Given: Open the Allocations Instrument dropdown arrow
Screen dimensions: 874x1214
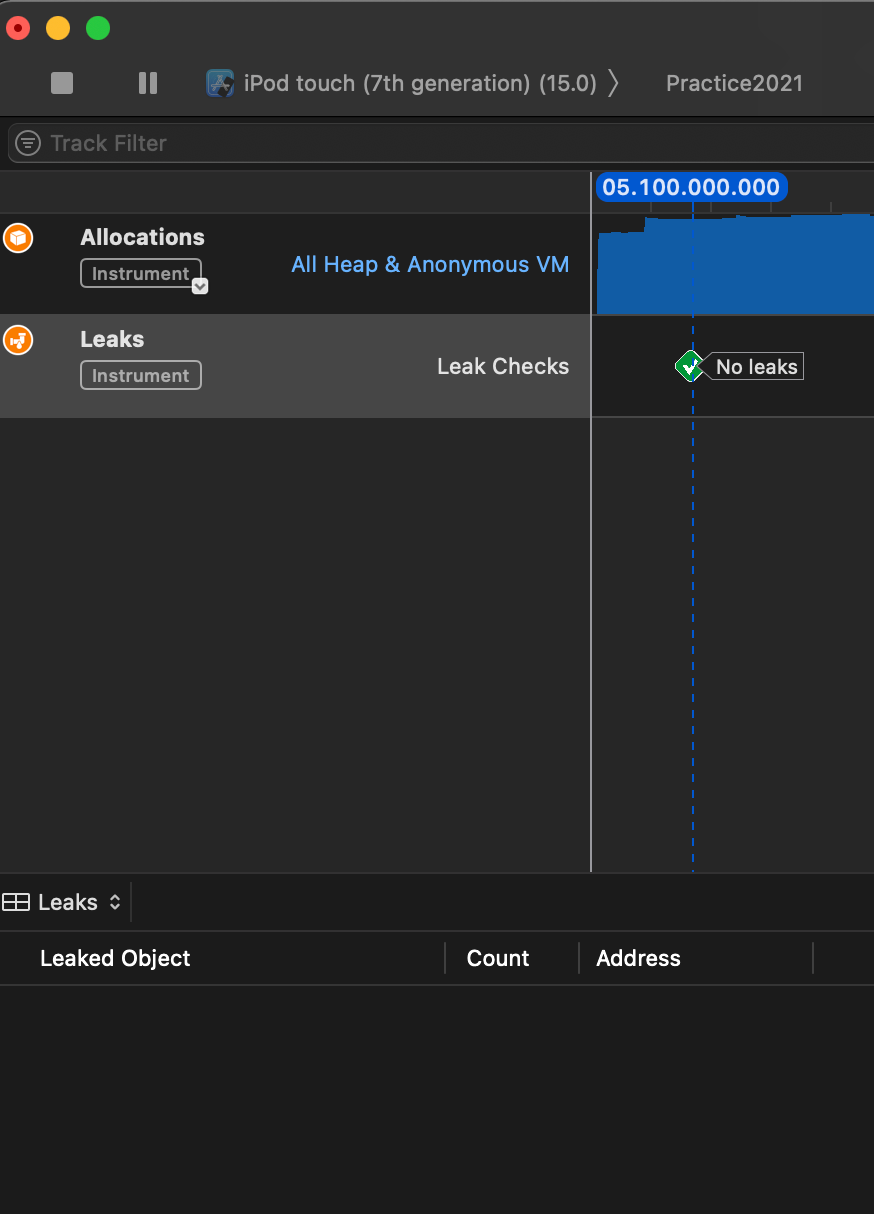Looking at the screenshot, I should [x=200, y=286].
